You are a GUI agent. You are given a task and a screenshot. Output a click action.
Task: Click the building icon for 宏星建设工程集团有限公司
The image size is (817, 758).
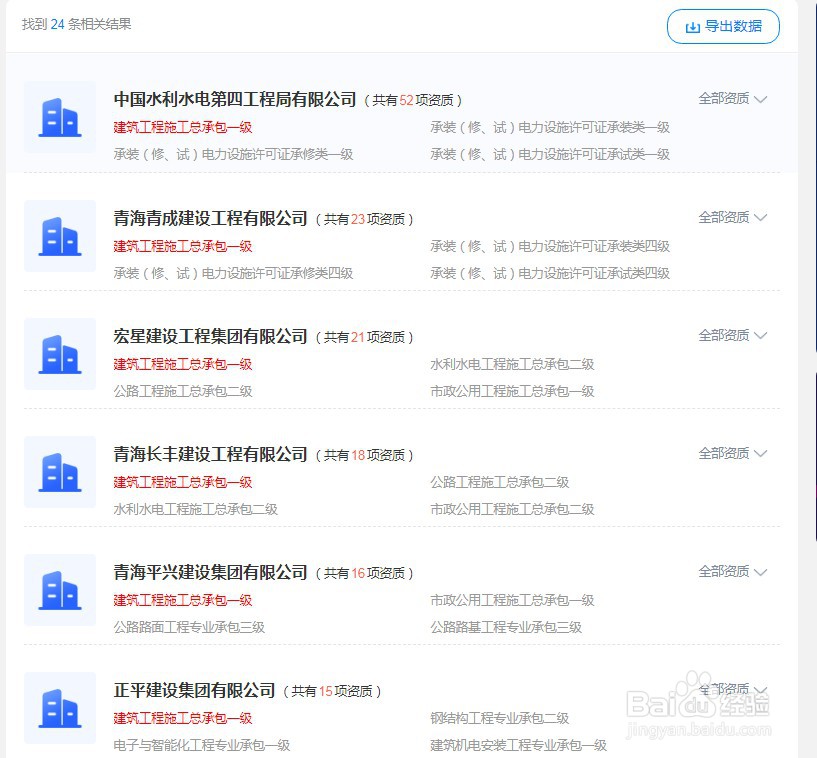59,354
